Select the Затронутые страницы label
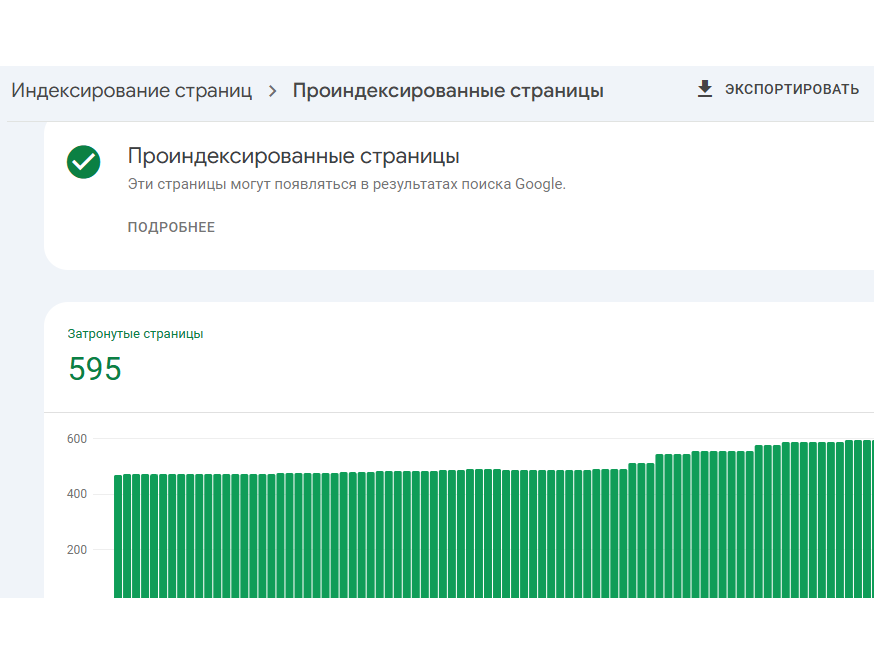This screenshot has width=874, height=656. (x=135, y=334)
